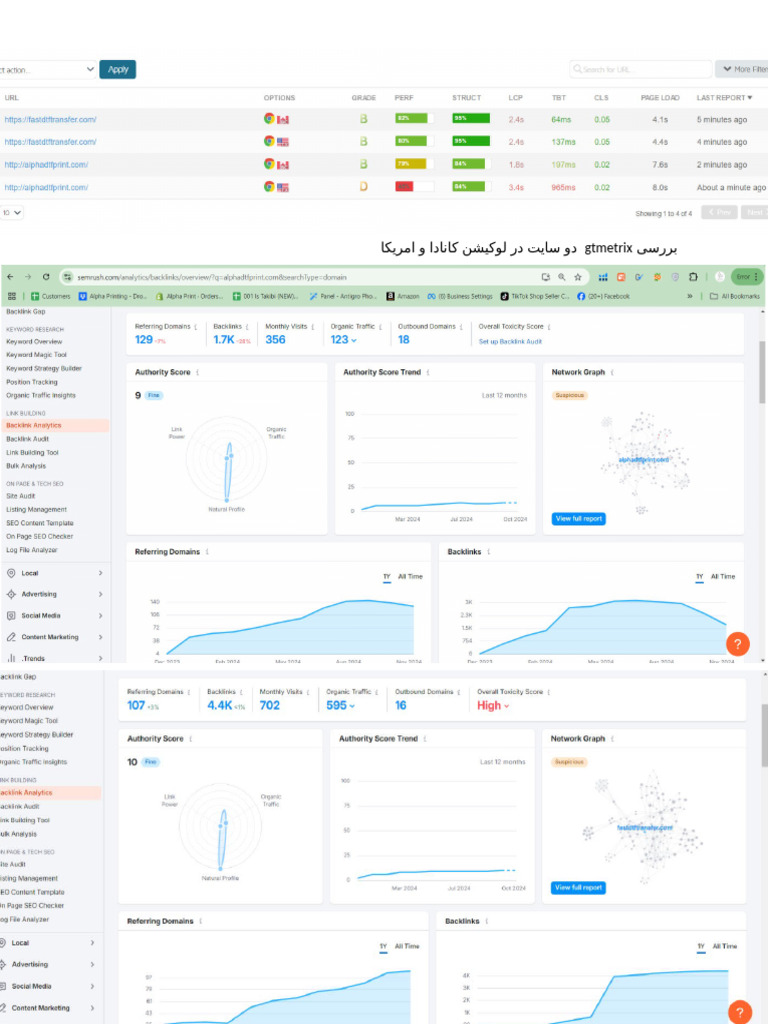Screen dimensions: 768x1024
Task: Open the TikTok Shop Seller bookmark
Action: pyautogui.click(x=534, y=296)
